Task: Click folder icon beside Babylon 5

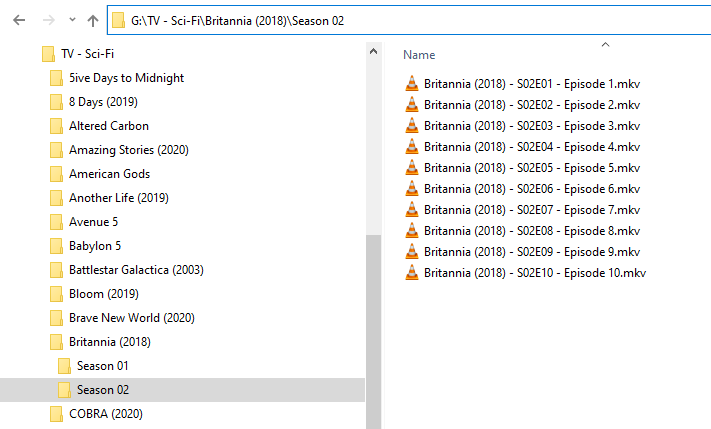Action: point(56,246)
